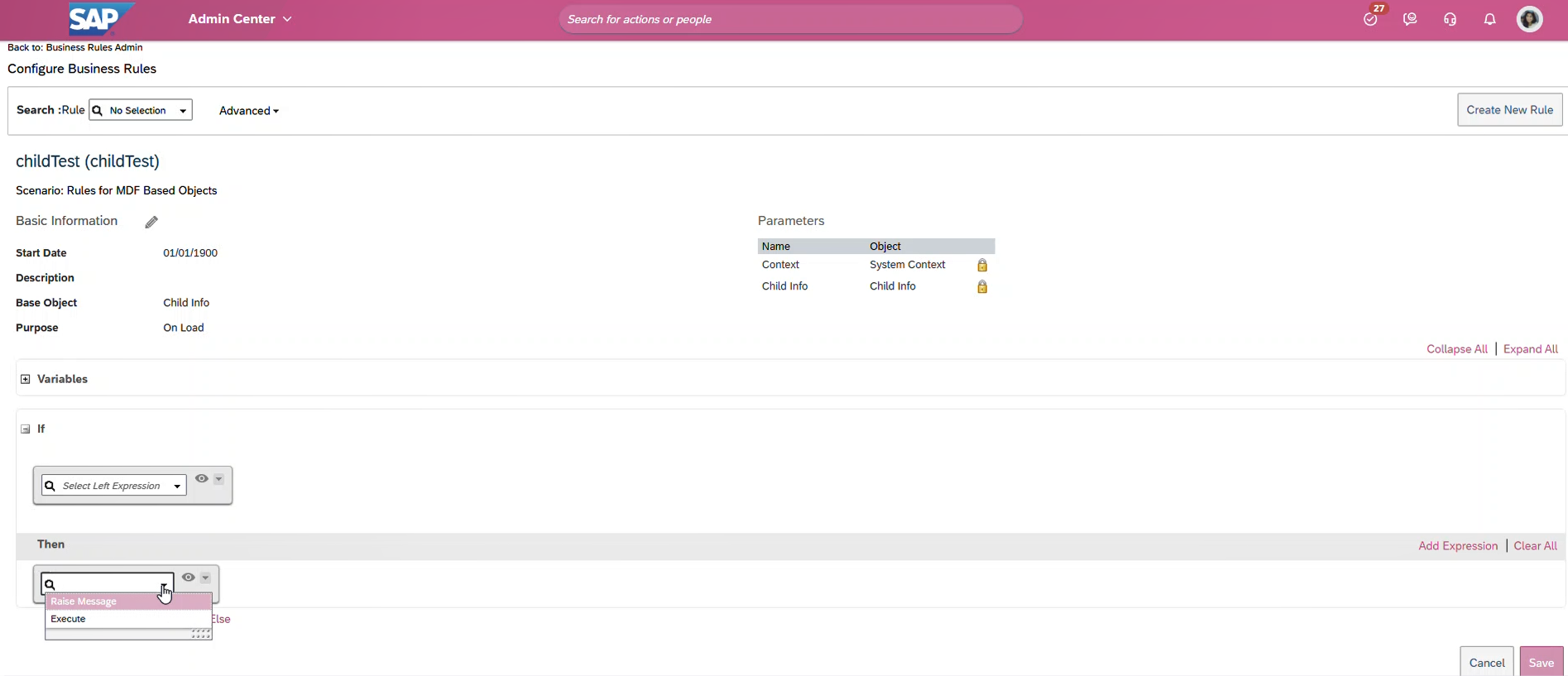Click magnifier in Select Left Expression field
This screenshot has height=676, width=1568.
[50, 486]
